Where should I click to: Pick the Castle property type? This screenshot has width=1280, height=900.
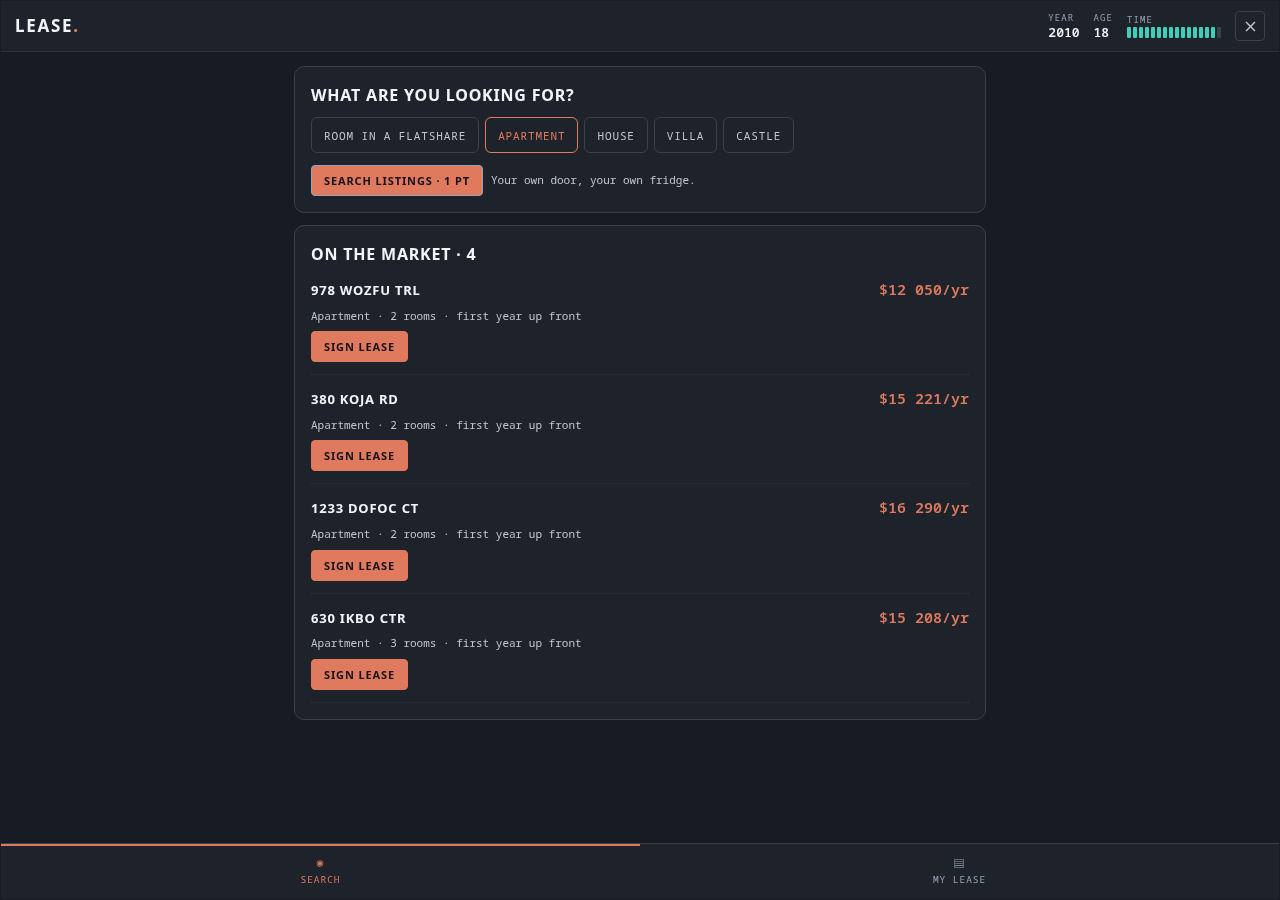point(758,135)
